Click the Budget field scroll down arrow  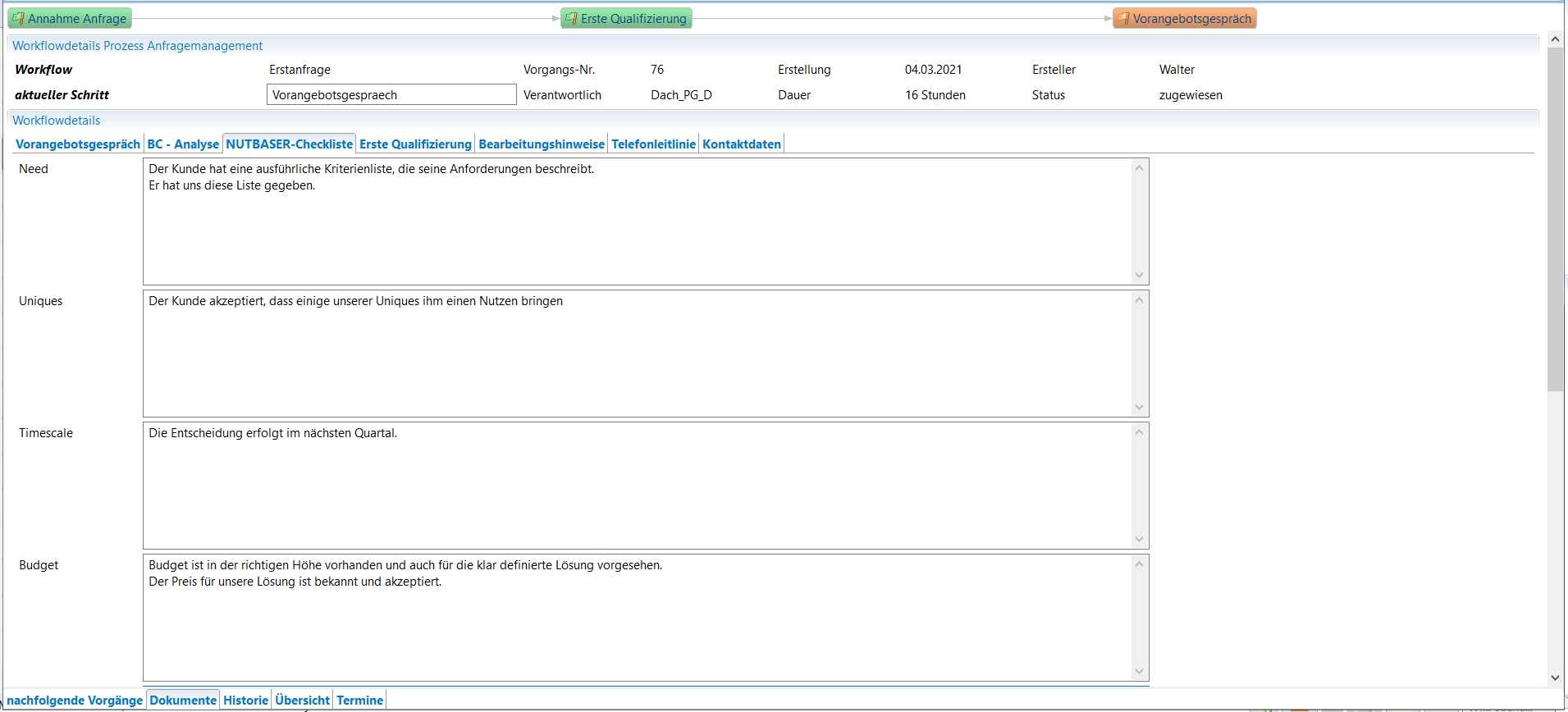(x=1139, y=672)
